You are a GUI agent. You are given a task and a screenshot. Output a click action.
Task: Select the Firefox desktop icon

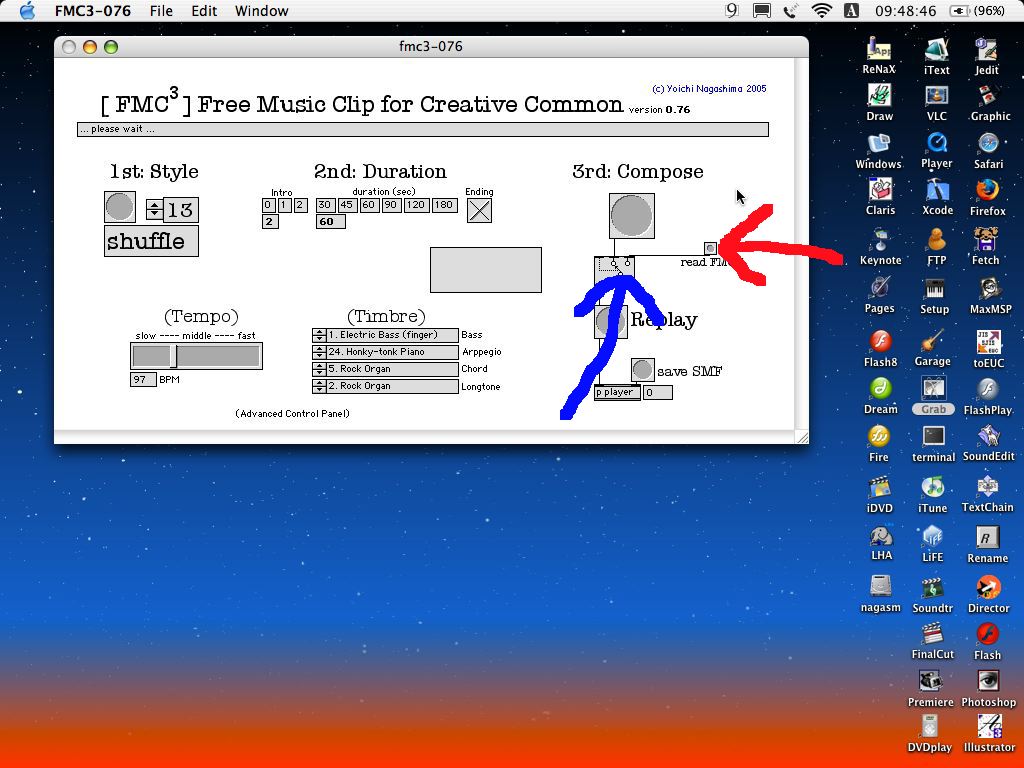pos(987,198)
